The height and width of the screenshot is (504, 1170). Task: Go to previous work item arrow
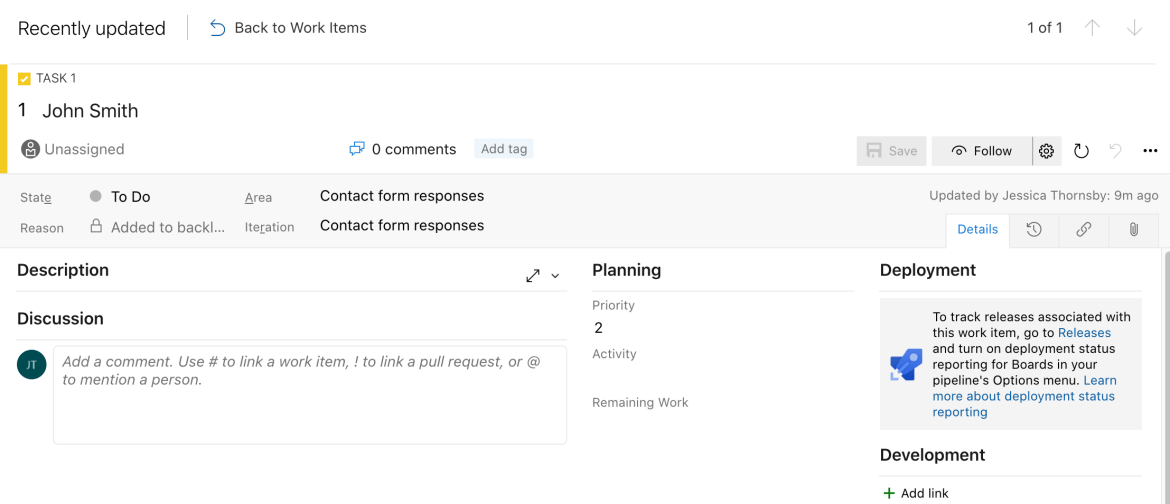1092,28
